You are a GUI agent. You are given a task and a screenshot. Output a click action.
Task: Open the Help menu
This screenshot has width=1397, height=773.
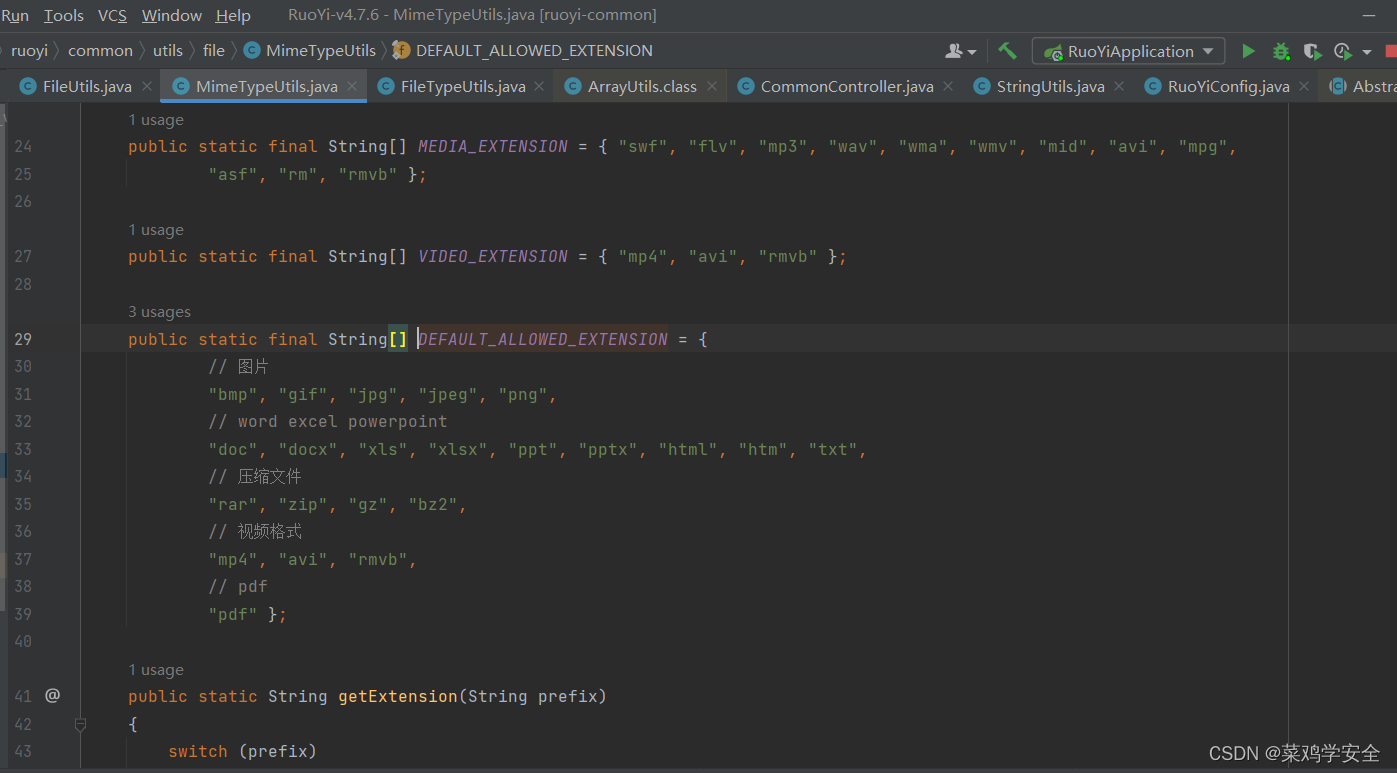[233, 15]
